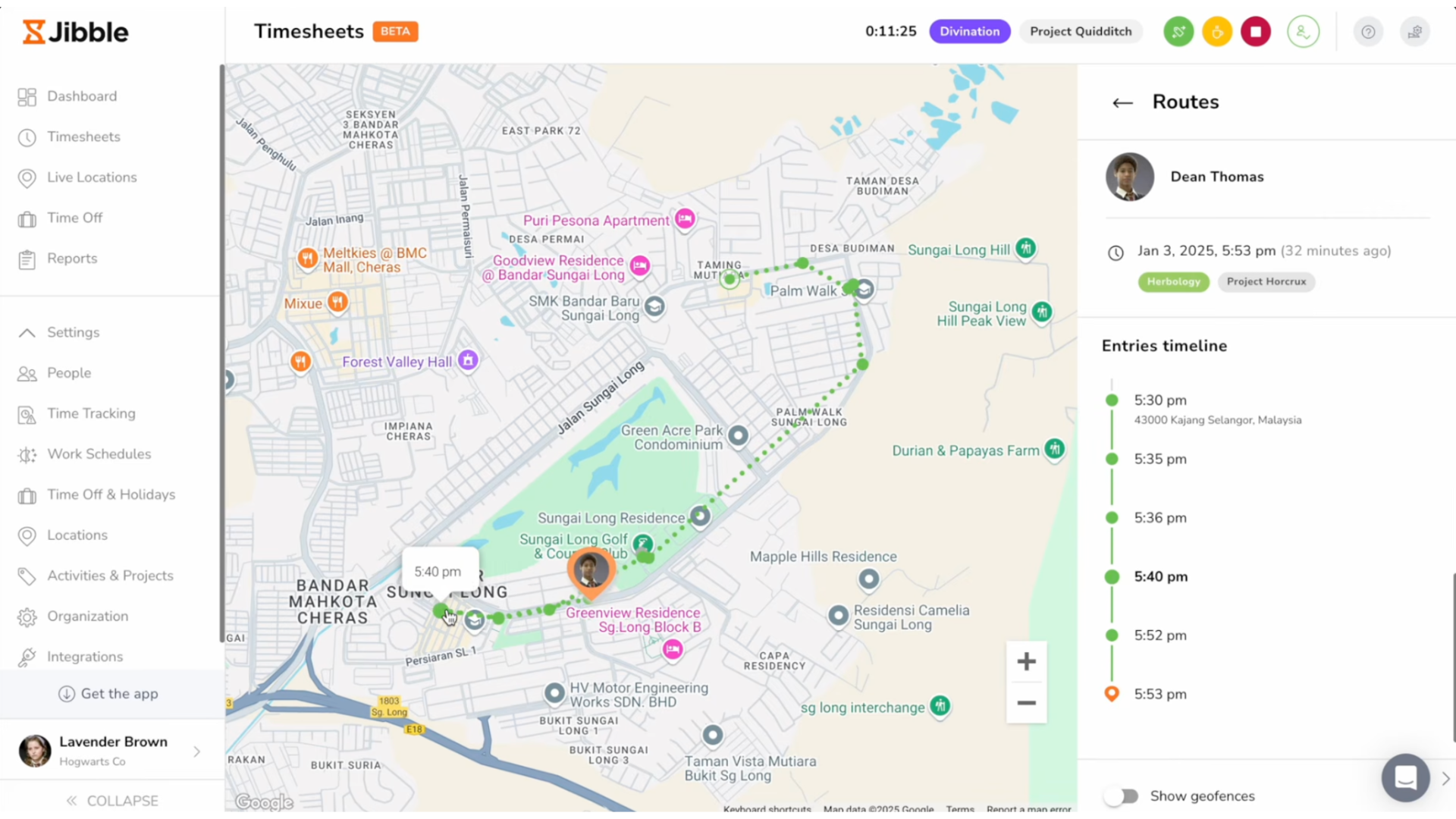Click the Project Quidditch tag
Viewport: 1456px width, 819px height.
click(1081, 31)
